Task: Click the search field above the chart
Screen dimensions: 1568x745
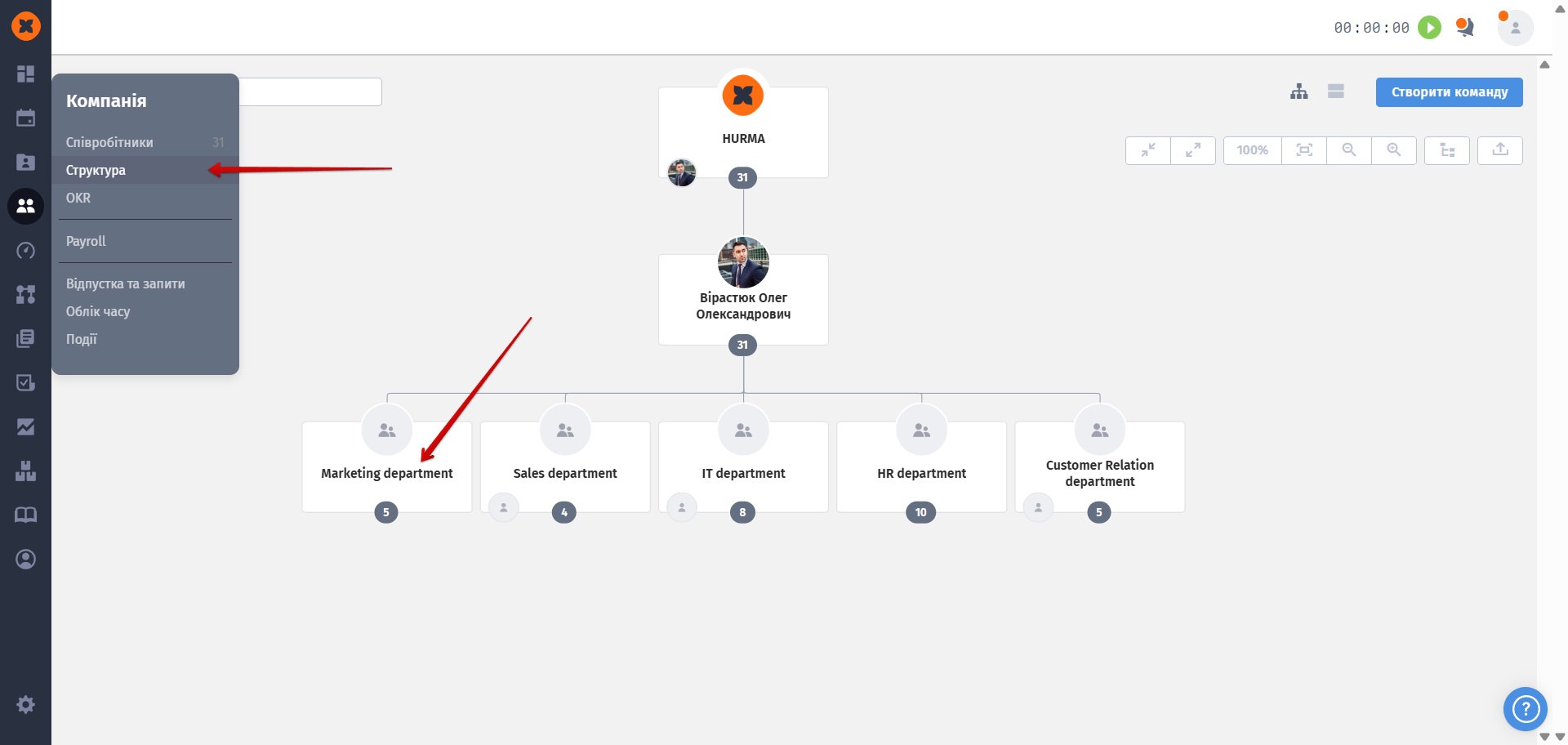Action: [x=310, y=91]
